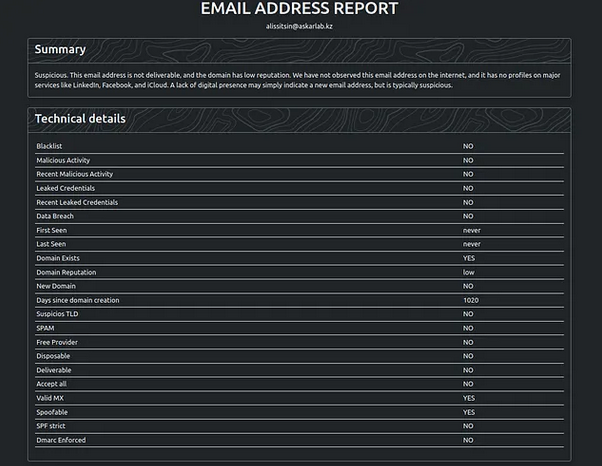Viewport: 602px width, 466px height.
Task: Click the alissitsin@askarlab.kz email address
Action: (x=299, y=26)
